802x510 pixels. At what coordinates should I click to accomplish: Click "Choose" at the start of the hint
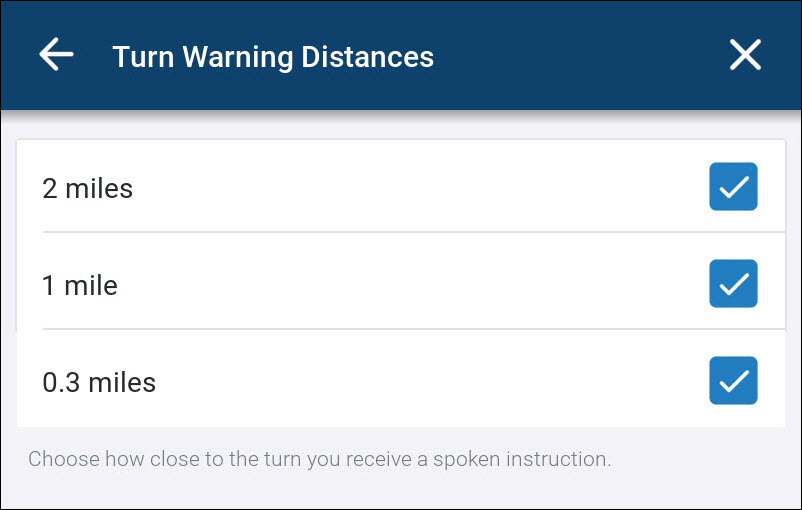[x=63, y=460]
